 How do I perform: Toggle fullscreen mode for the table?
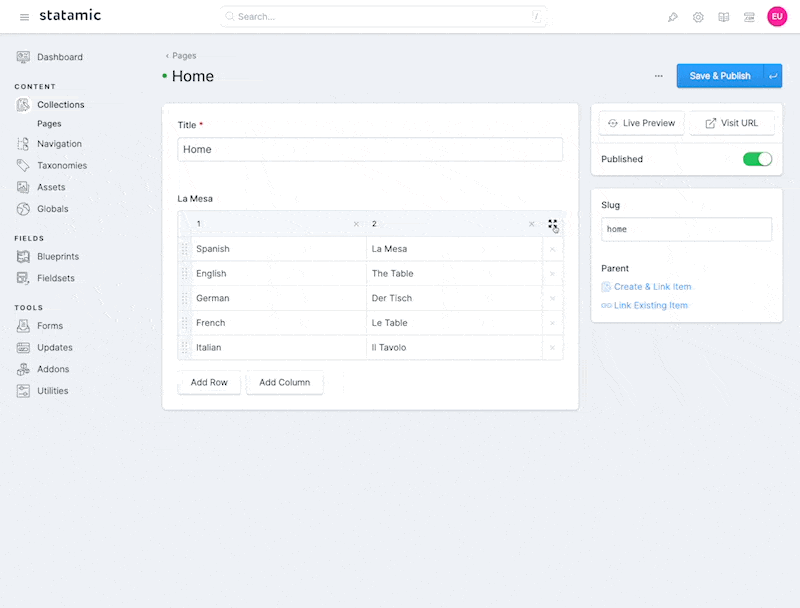[x=553, y=224]
